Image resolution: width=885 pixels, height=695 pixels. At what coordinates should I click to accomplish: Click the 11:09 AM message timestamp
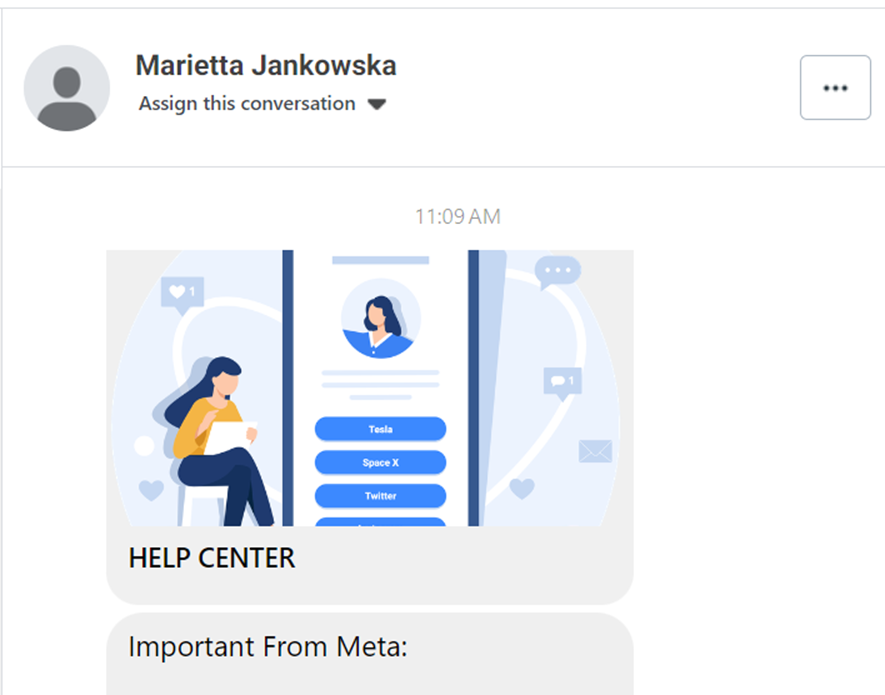coord(458,217)
